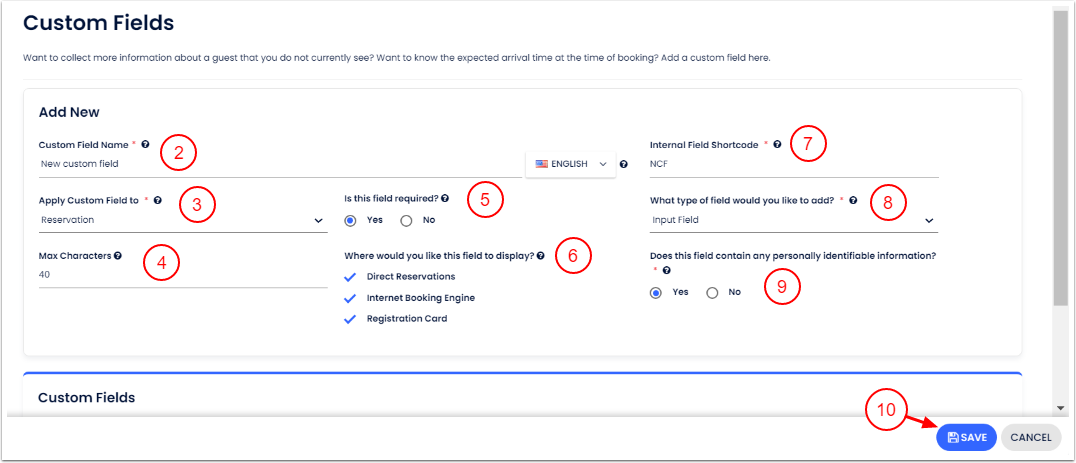This screenshot has height=463, width=1076.
Task: Select No for Is this field required
Action: point(406,220)
